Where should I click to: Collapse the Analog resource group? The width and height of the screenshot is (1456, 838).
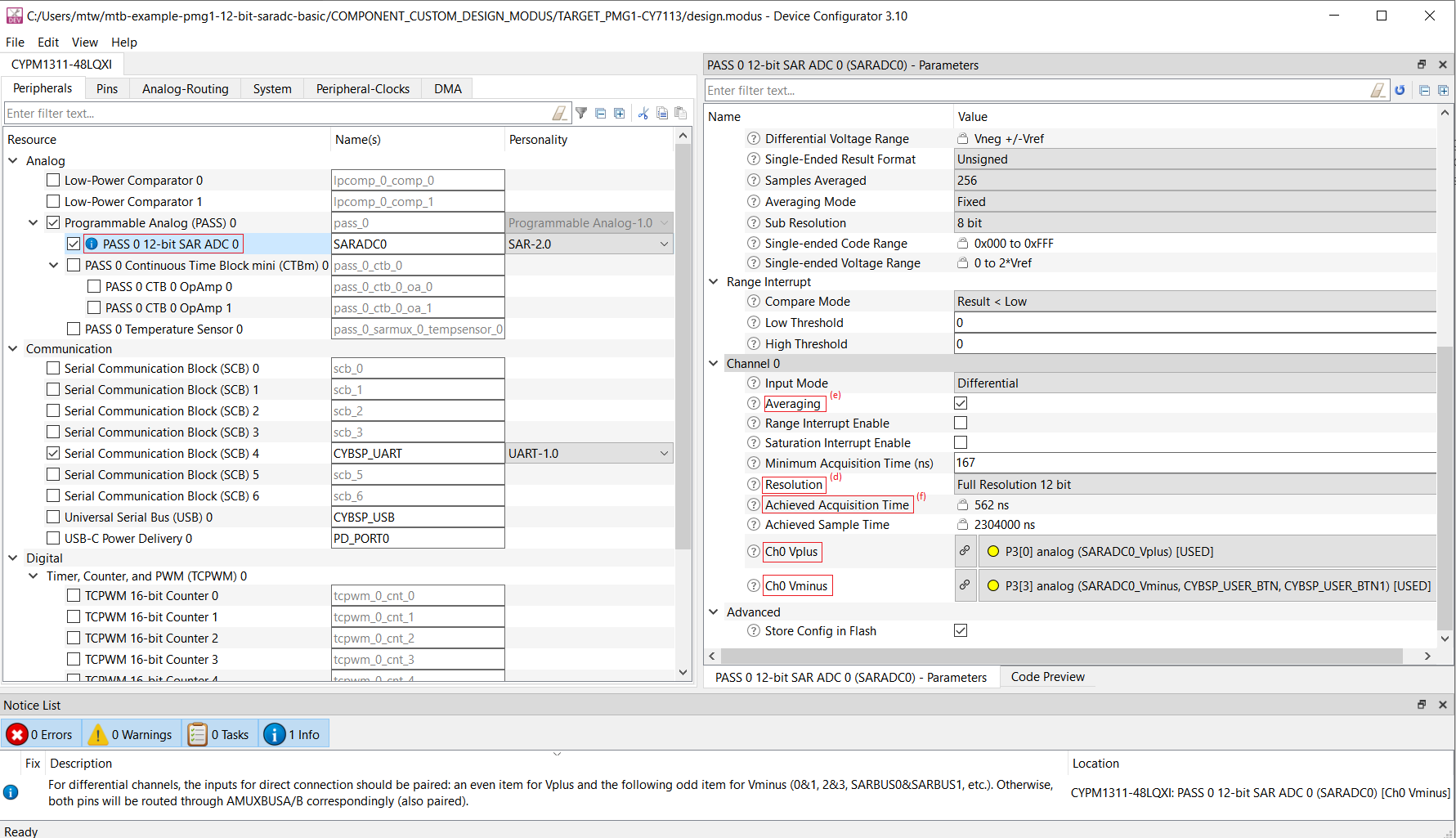click(x=13, y=161)
